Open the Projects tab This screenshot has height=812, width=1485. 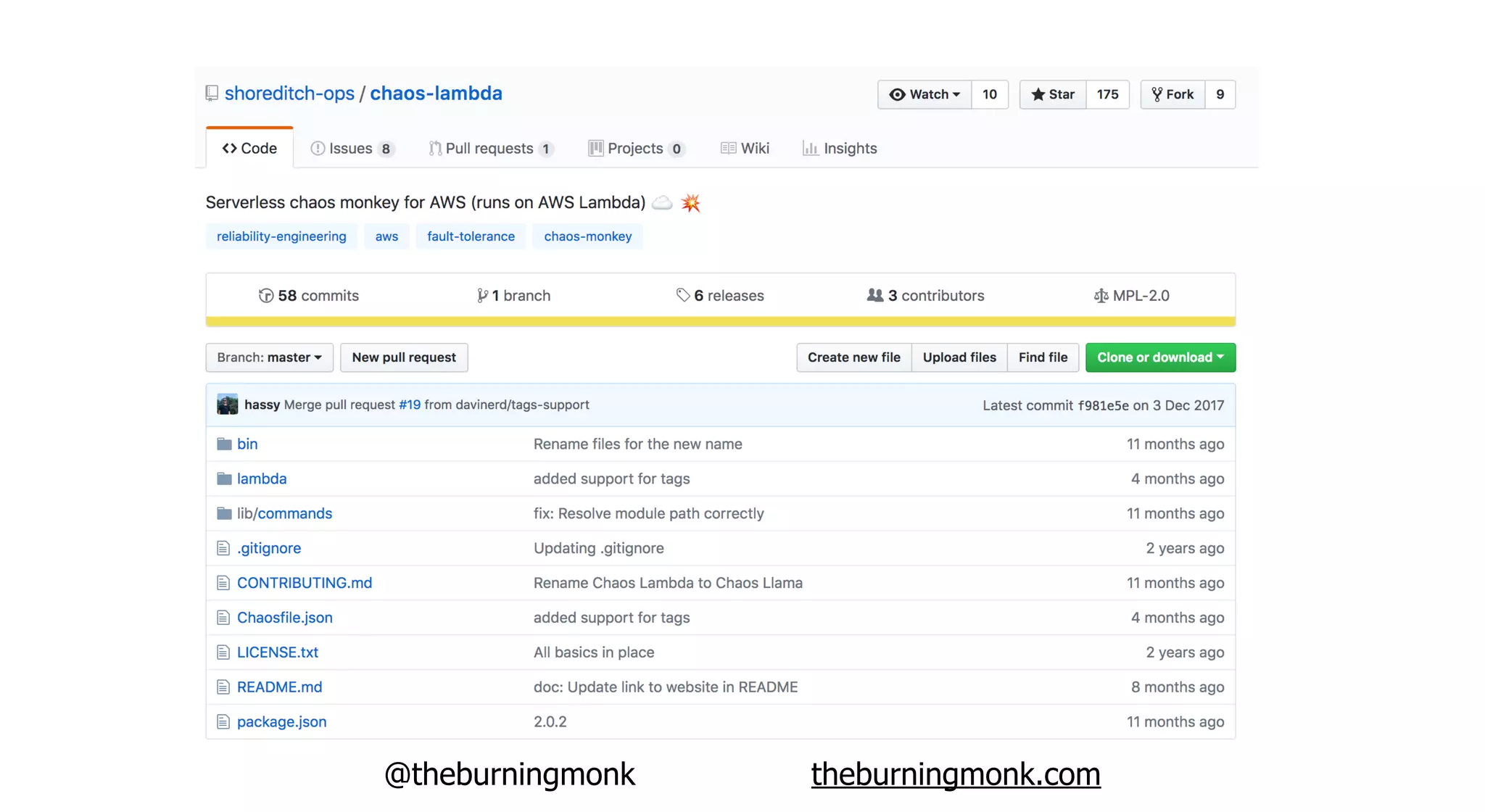[x=636, y=149]
